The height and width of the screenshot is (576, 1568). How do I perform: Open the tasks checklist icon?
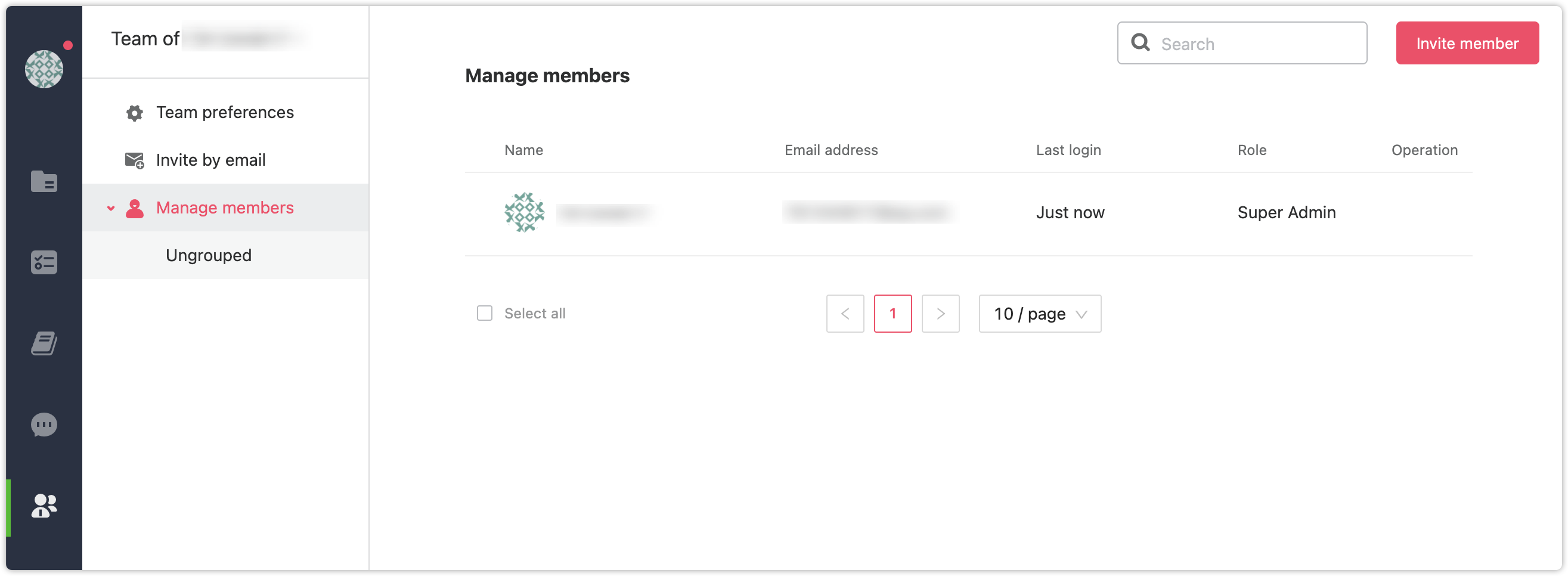[x=44, y=262]
